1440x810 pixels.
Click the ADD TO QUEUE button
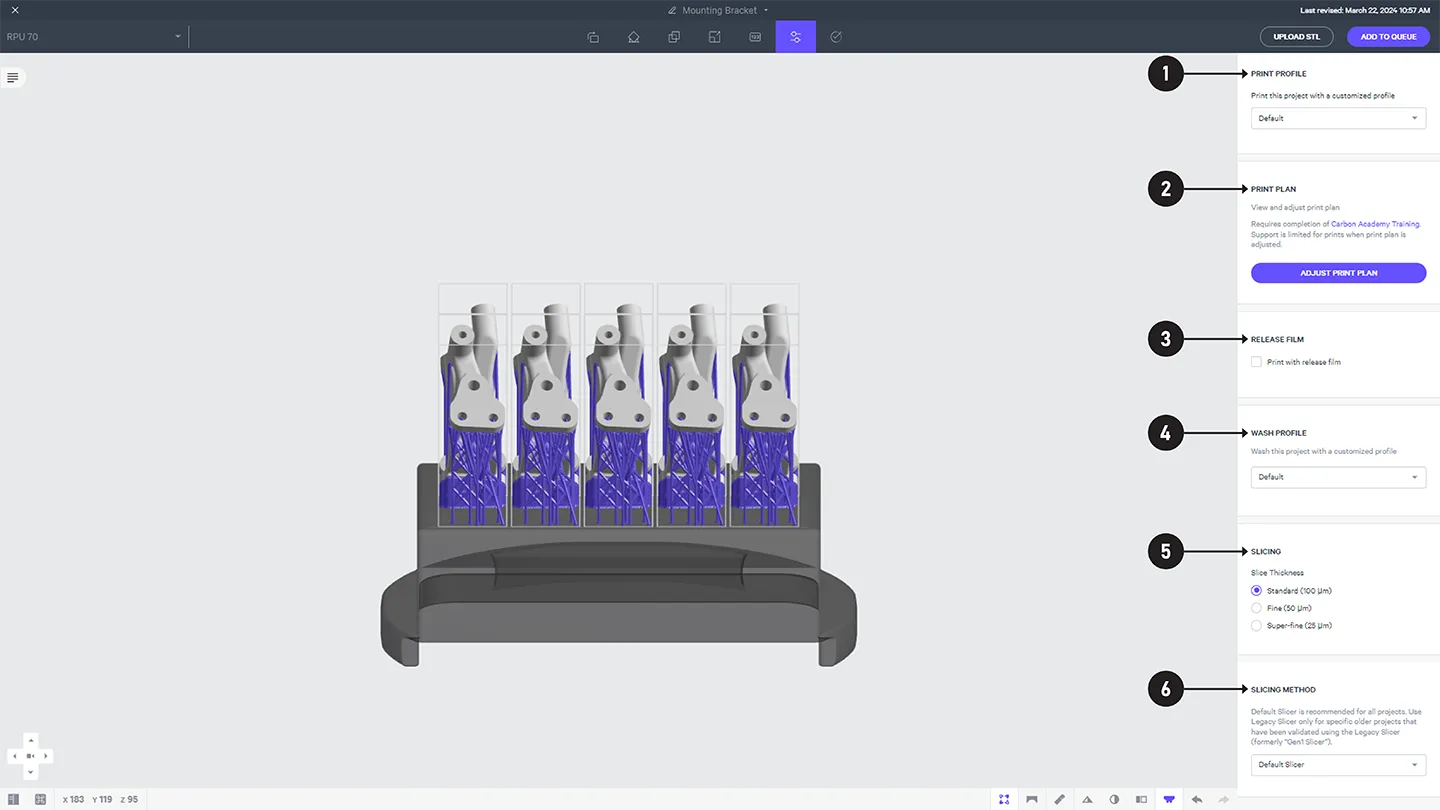pos(1388,37)
